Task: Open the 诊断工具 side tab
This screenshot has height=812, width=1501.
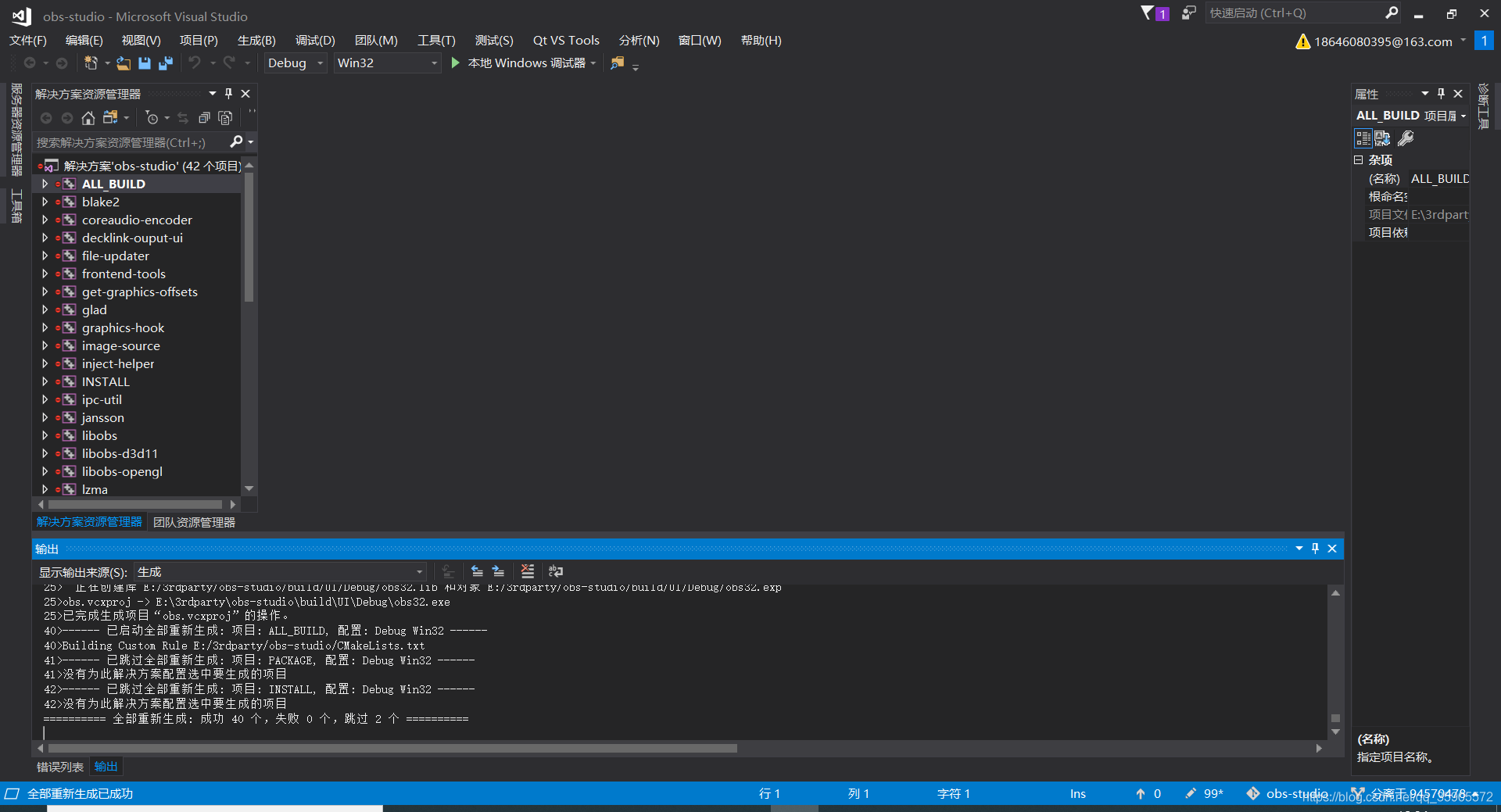Action: coord(1484,107)
